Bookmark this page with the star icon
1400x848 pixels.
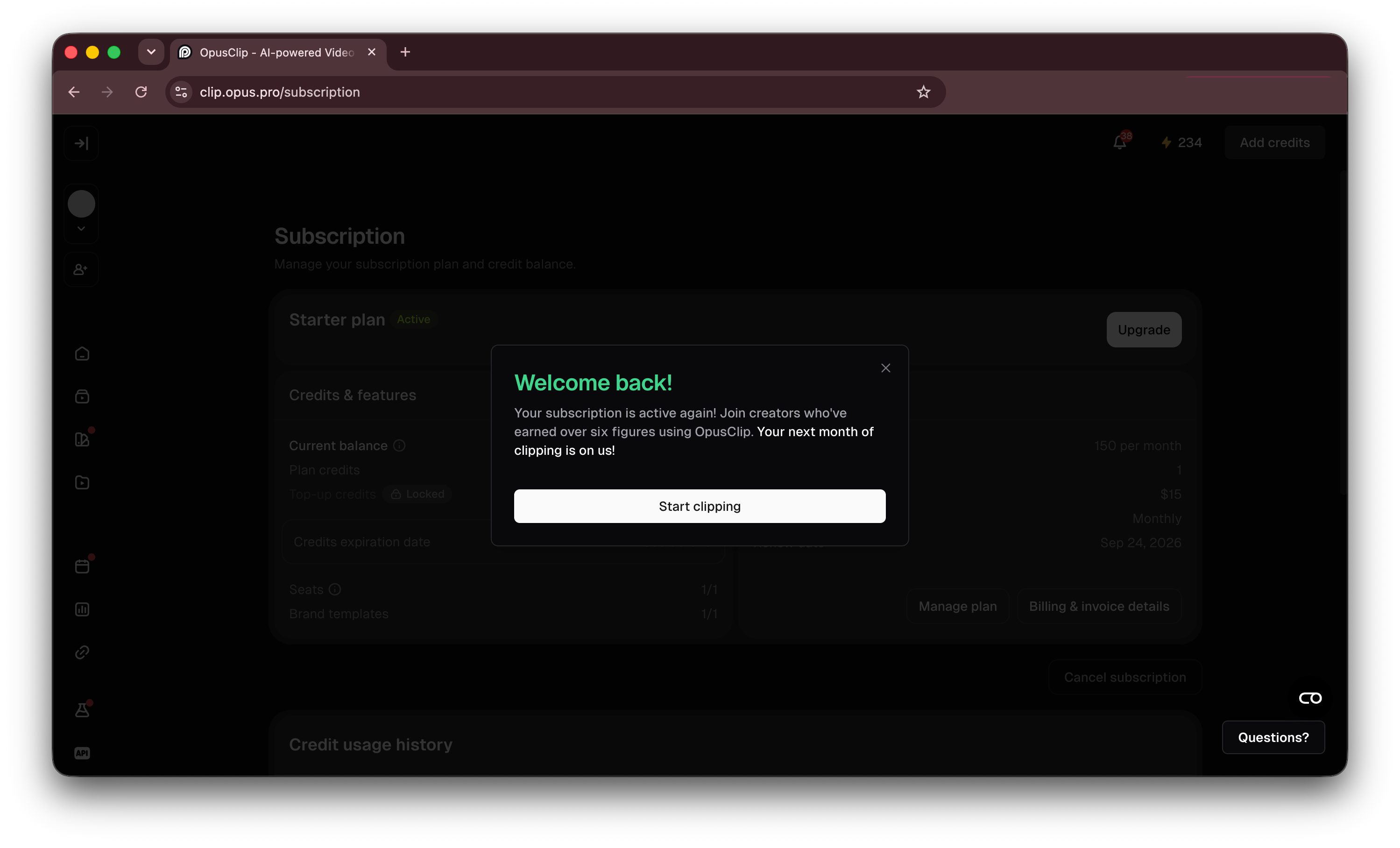pyautogui.click(x=923, y=92)
